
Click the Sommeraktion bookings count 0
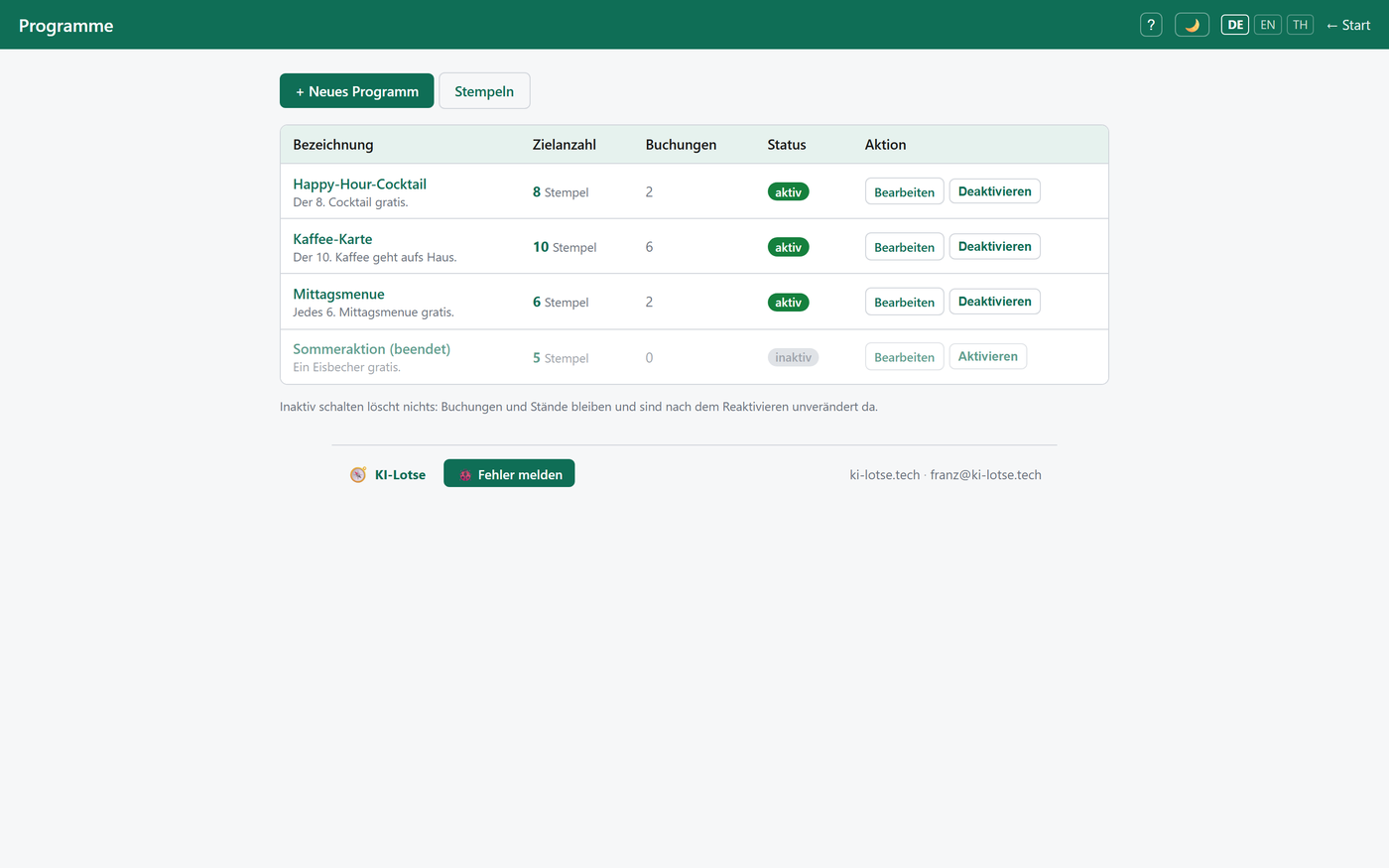649,358
